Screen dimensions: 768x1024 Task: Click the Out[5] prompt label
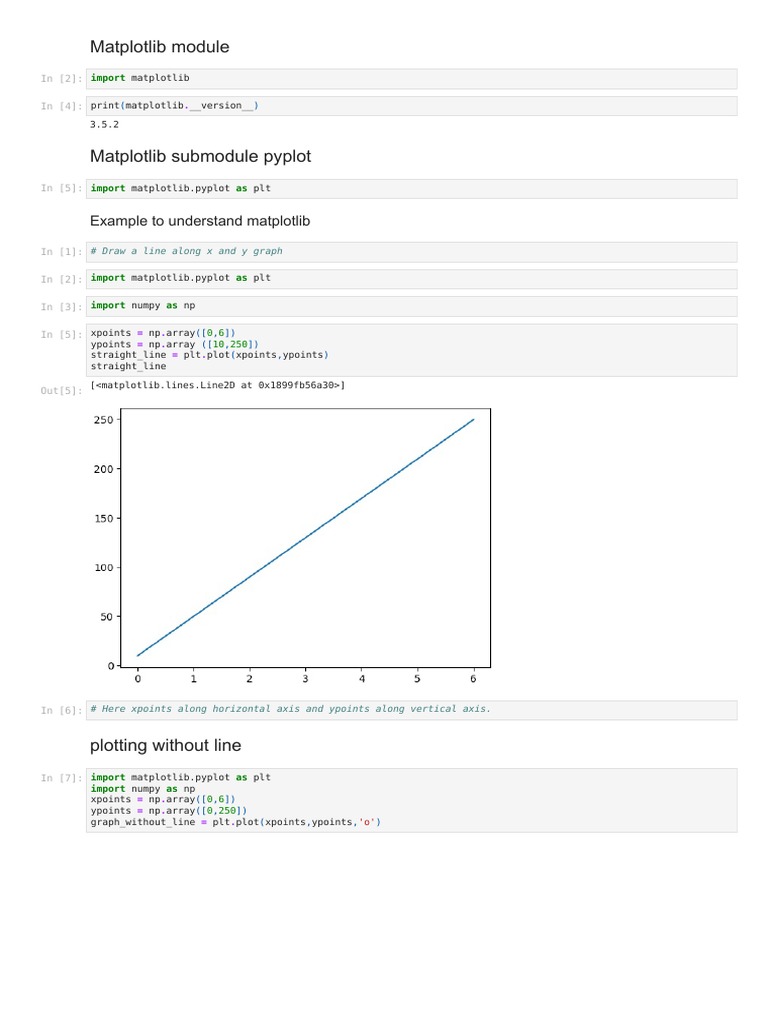click(61, 390)
